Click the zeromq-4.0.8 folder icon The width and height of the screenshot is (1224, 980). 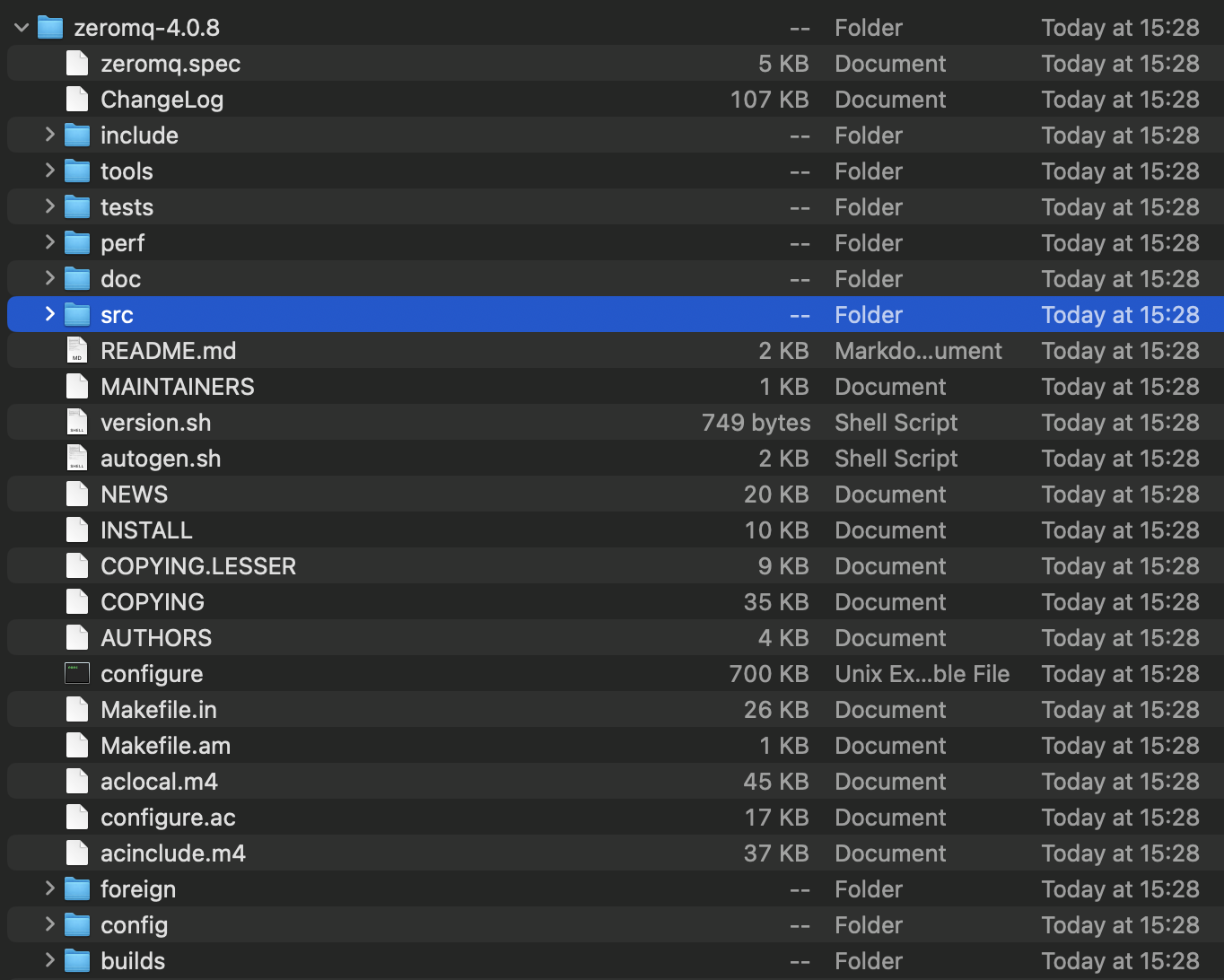point(50,28)
